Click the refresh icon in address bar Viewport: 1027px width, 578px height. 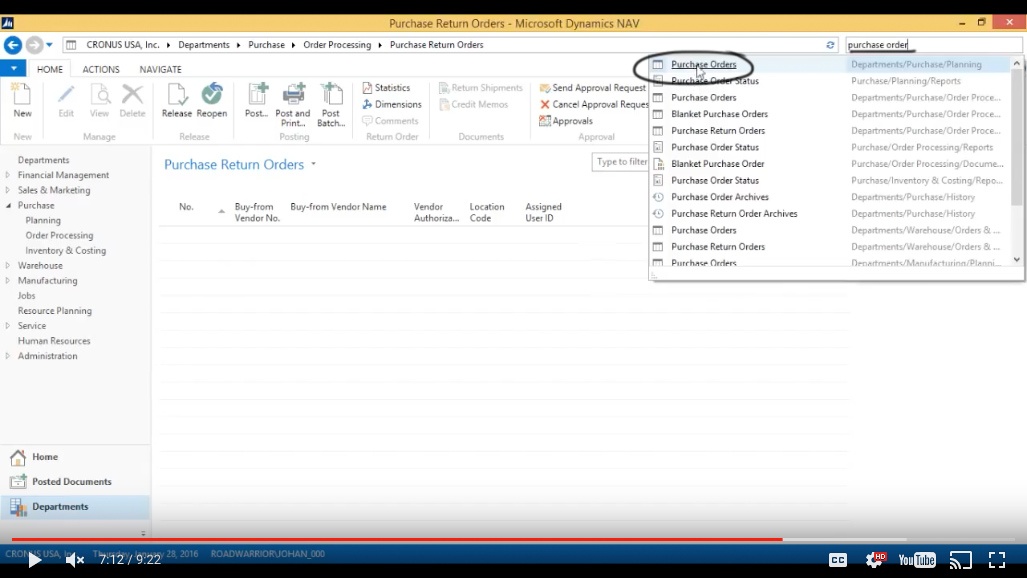[830, 45]
